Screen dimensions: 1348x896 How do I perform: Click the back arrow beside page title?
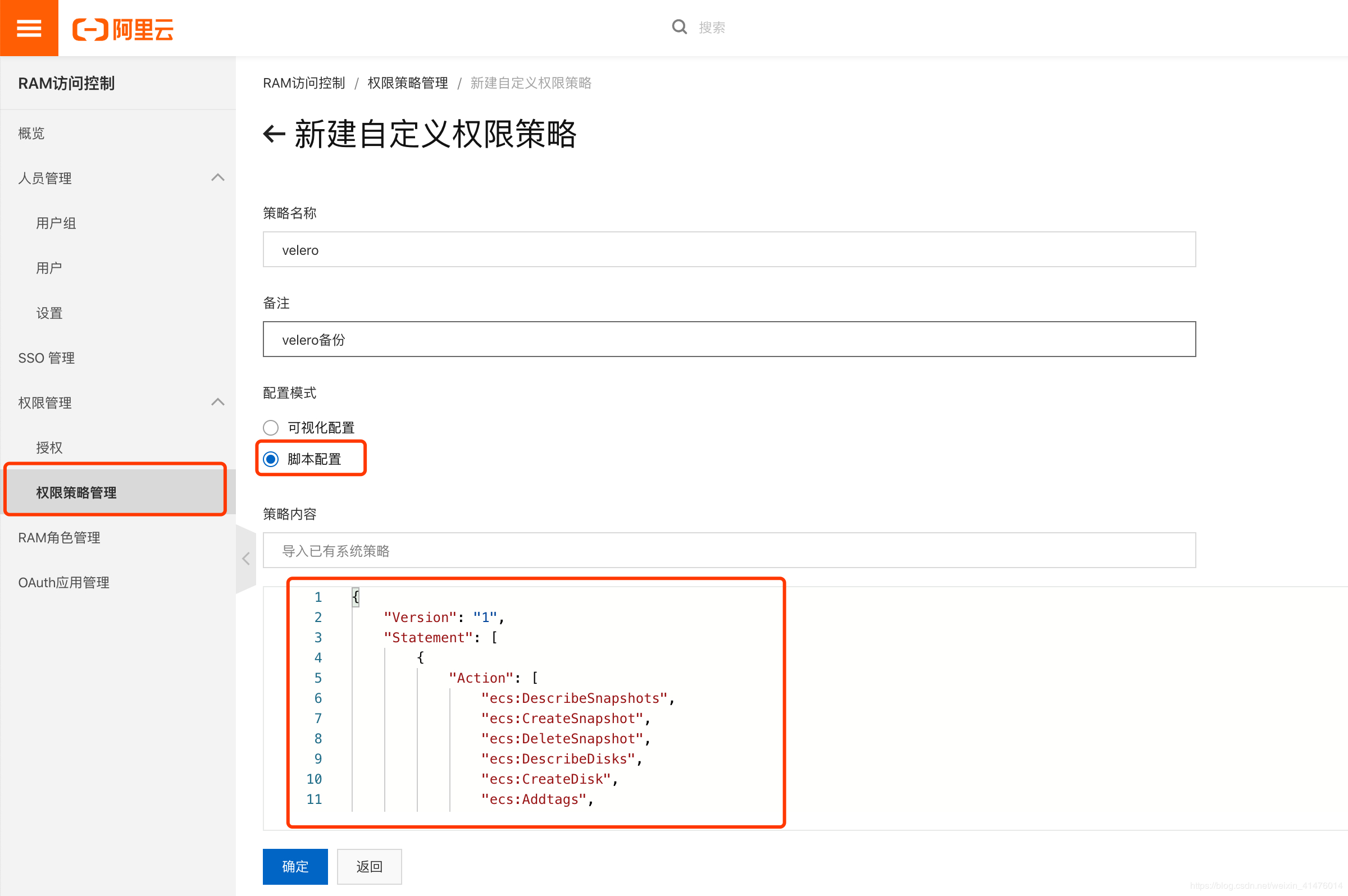pos(274,134)
